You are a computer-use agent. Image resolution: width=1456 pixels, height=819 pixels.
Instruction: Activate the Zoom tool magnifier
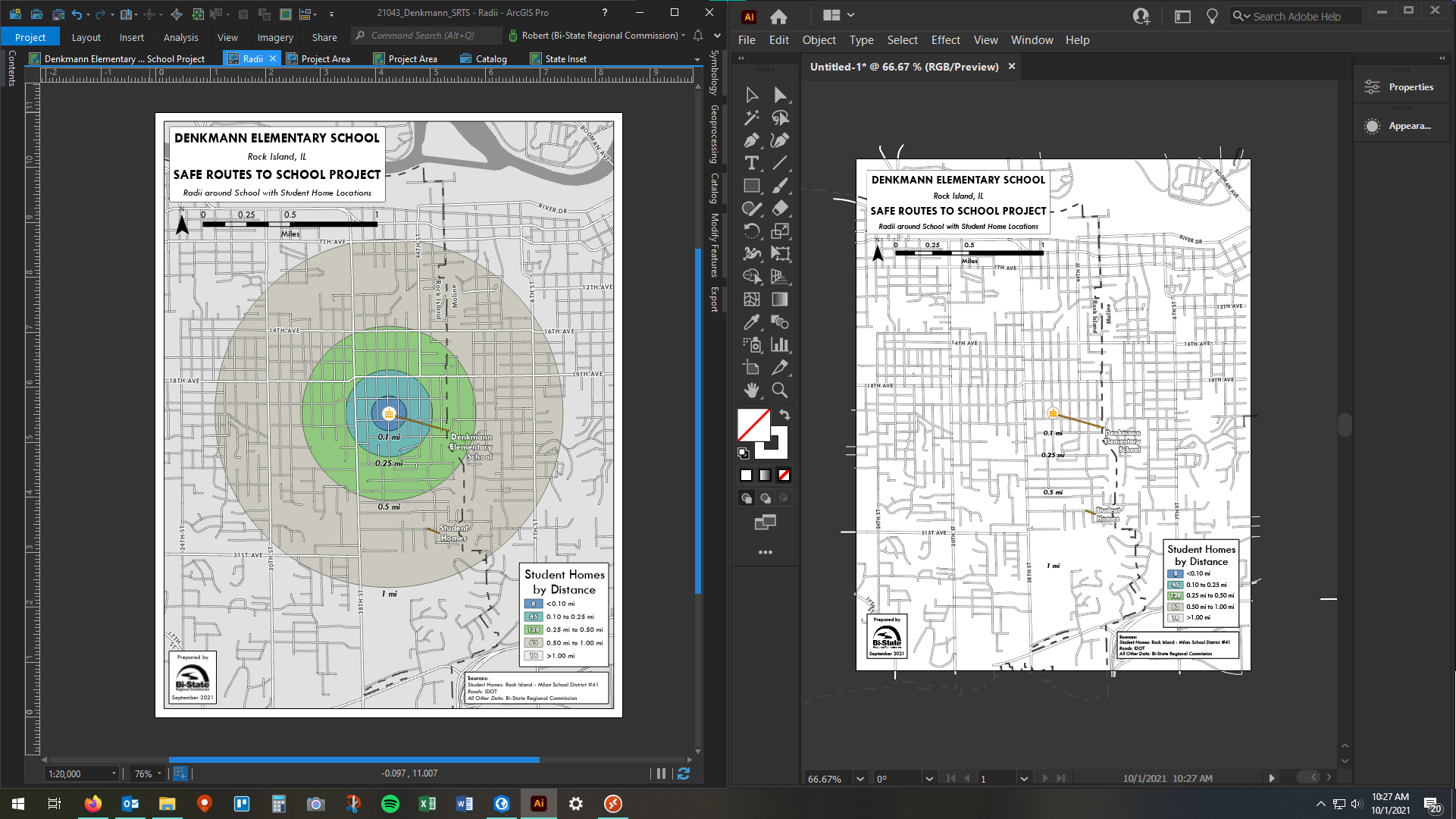coord(779,391)
